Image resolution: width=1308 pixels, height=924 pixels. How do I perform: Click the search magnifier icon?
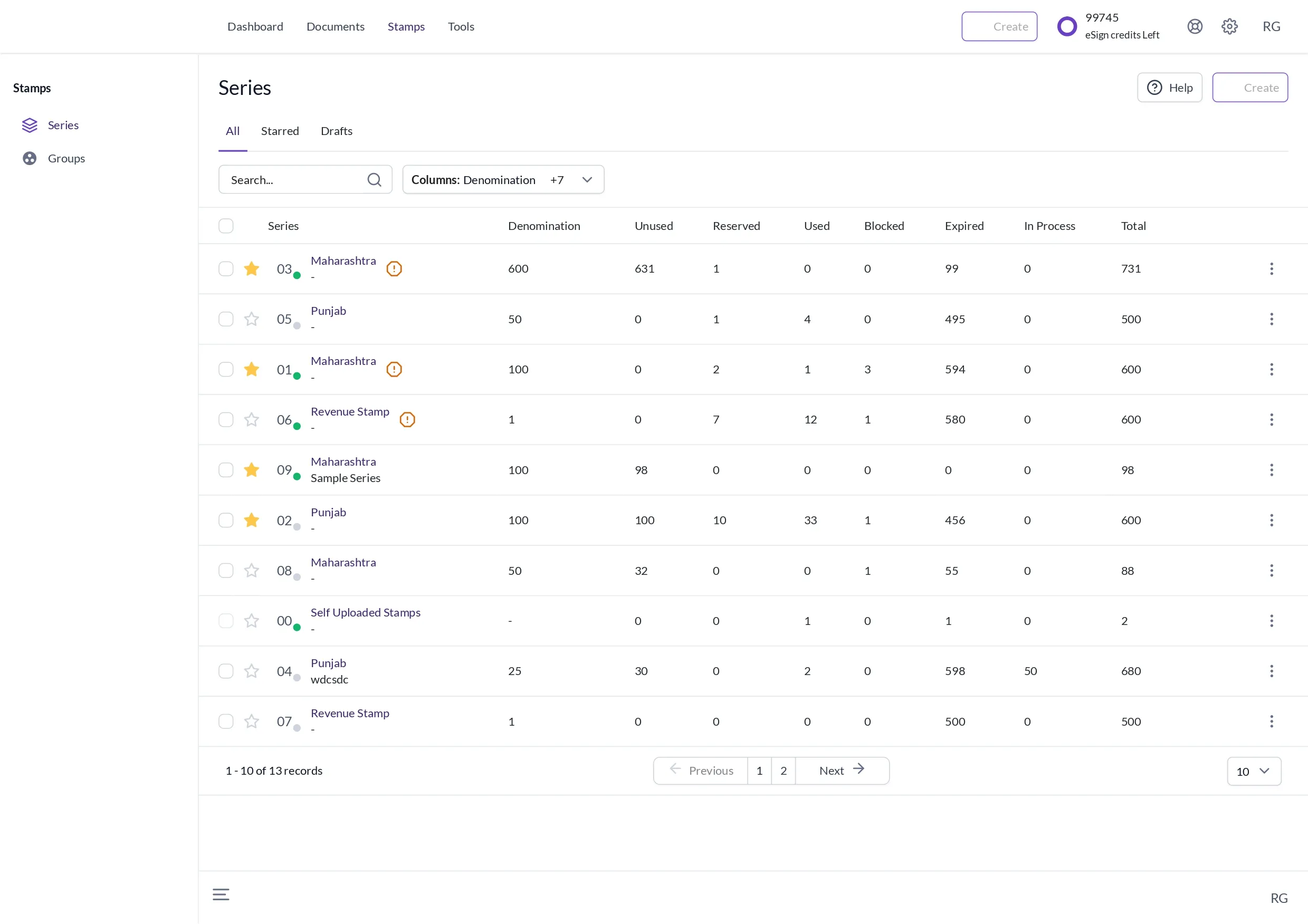[x=374, y=180]
